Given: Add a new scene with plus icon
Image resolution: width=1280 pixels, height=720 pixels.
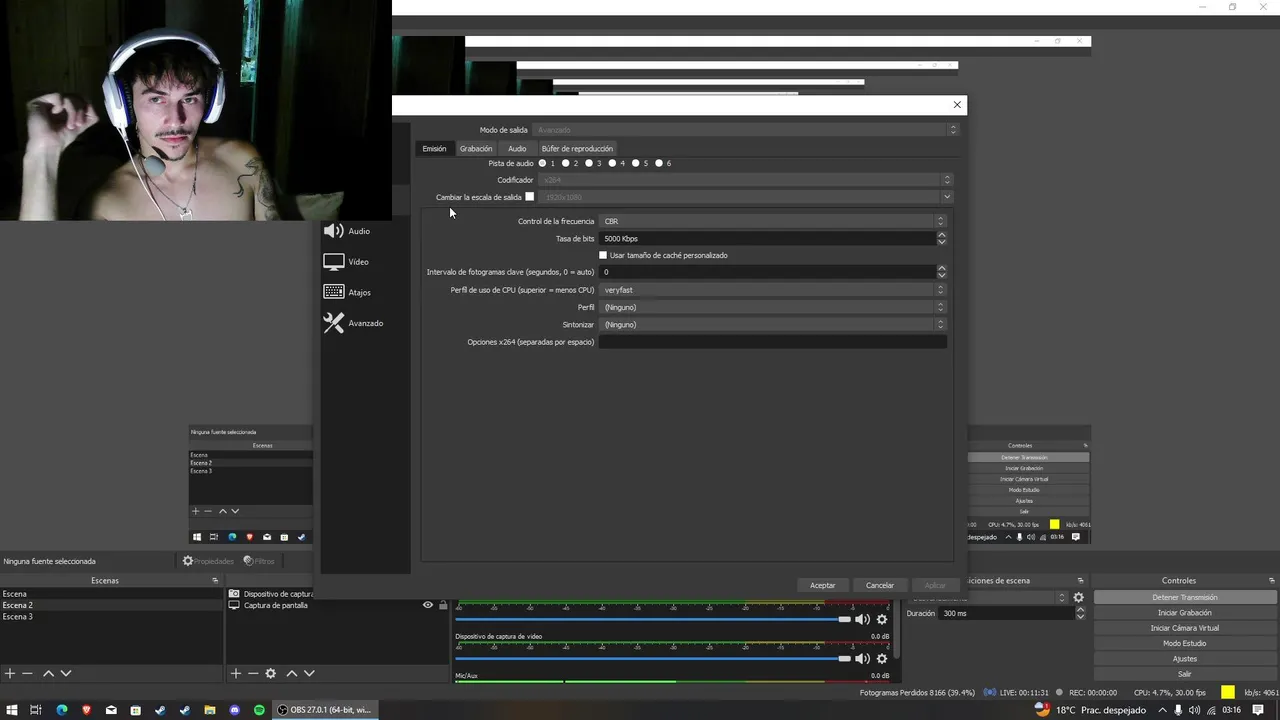Looking at the screenshot, I should click(10, 674).
